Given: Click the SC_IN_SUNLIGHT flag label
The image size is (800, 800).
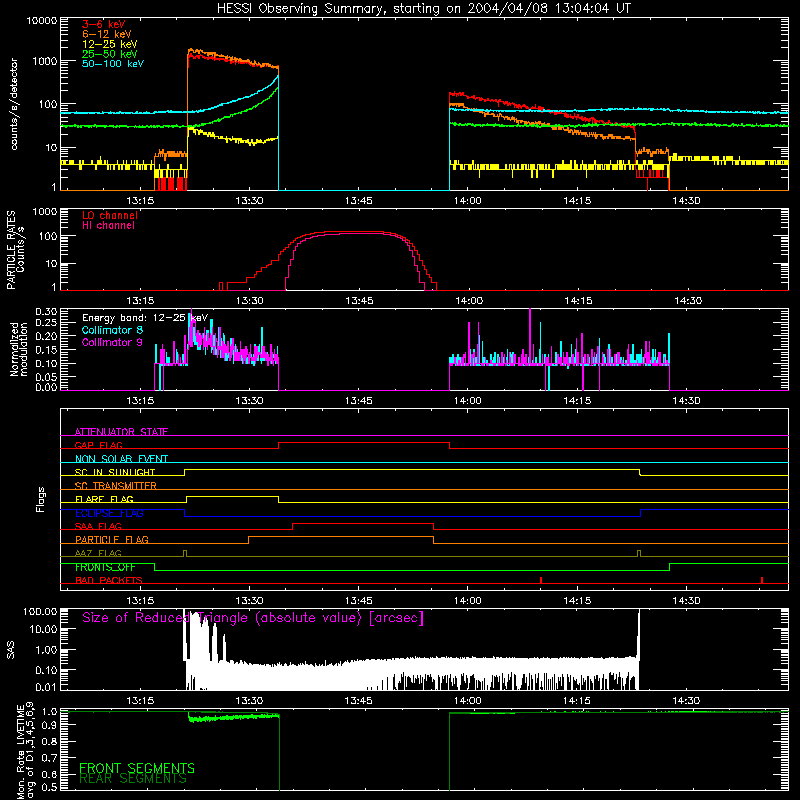Looking at the screenshot, I should tap(115, 472).
